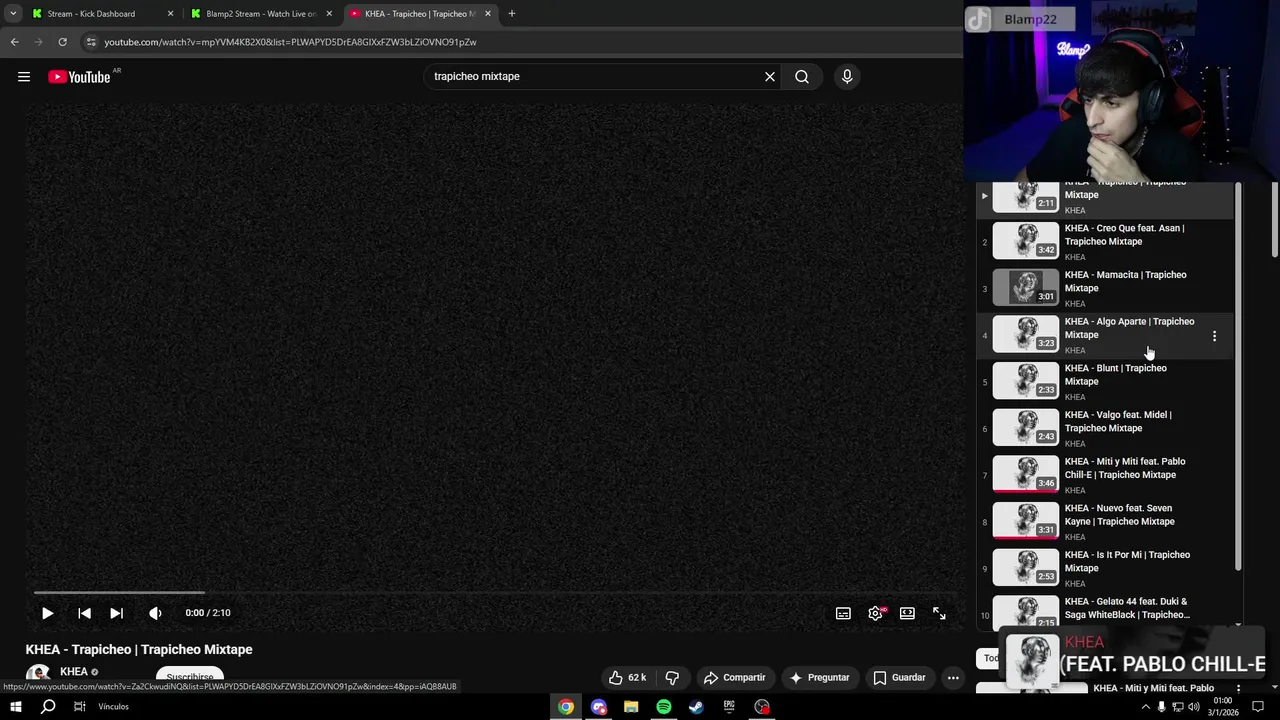The height and width of the screenshot is (720, 1280).
Task: Click the Preguntar button
Action: (x=820, y=677)
